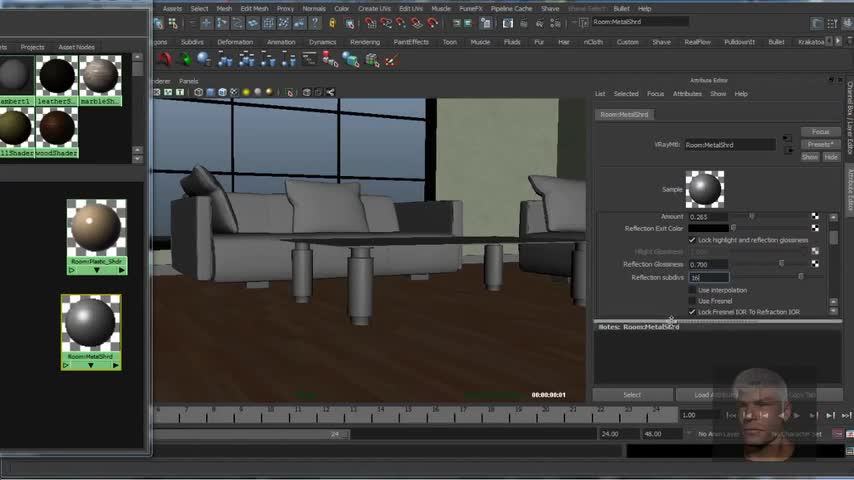
Task: Click the Reflection Exit Color swatch
Action: point(708,228)
